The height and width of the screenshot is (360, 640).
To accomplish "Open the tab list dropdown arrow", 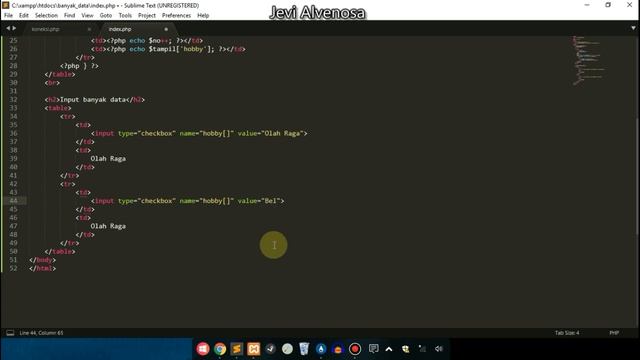I will (633, 28).
